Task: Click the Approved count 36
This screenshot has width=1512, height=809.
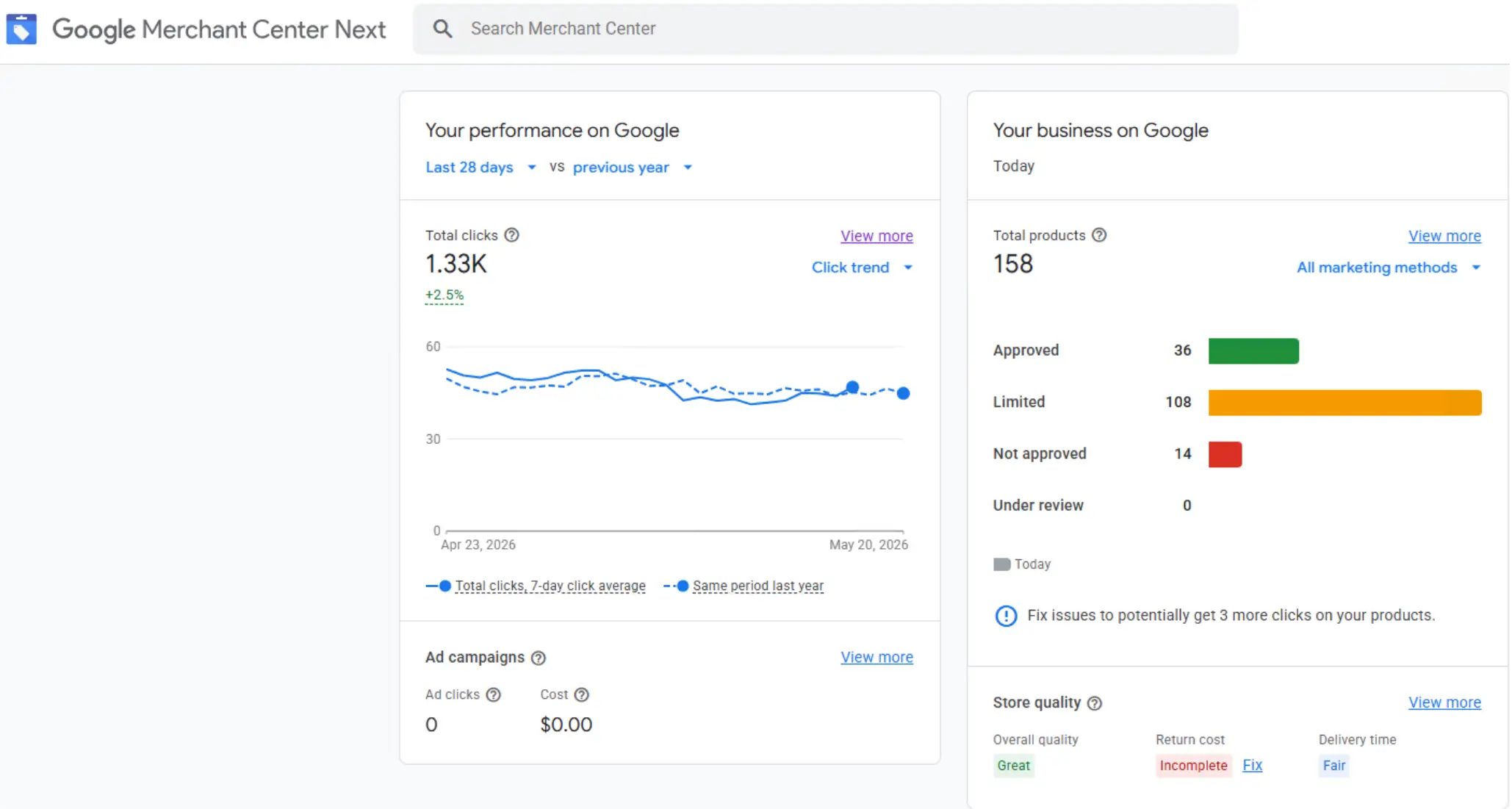Action: tap(1182, 350)
